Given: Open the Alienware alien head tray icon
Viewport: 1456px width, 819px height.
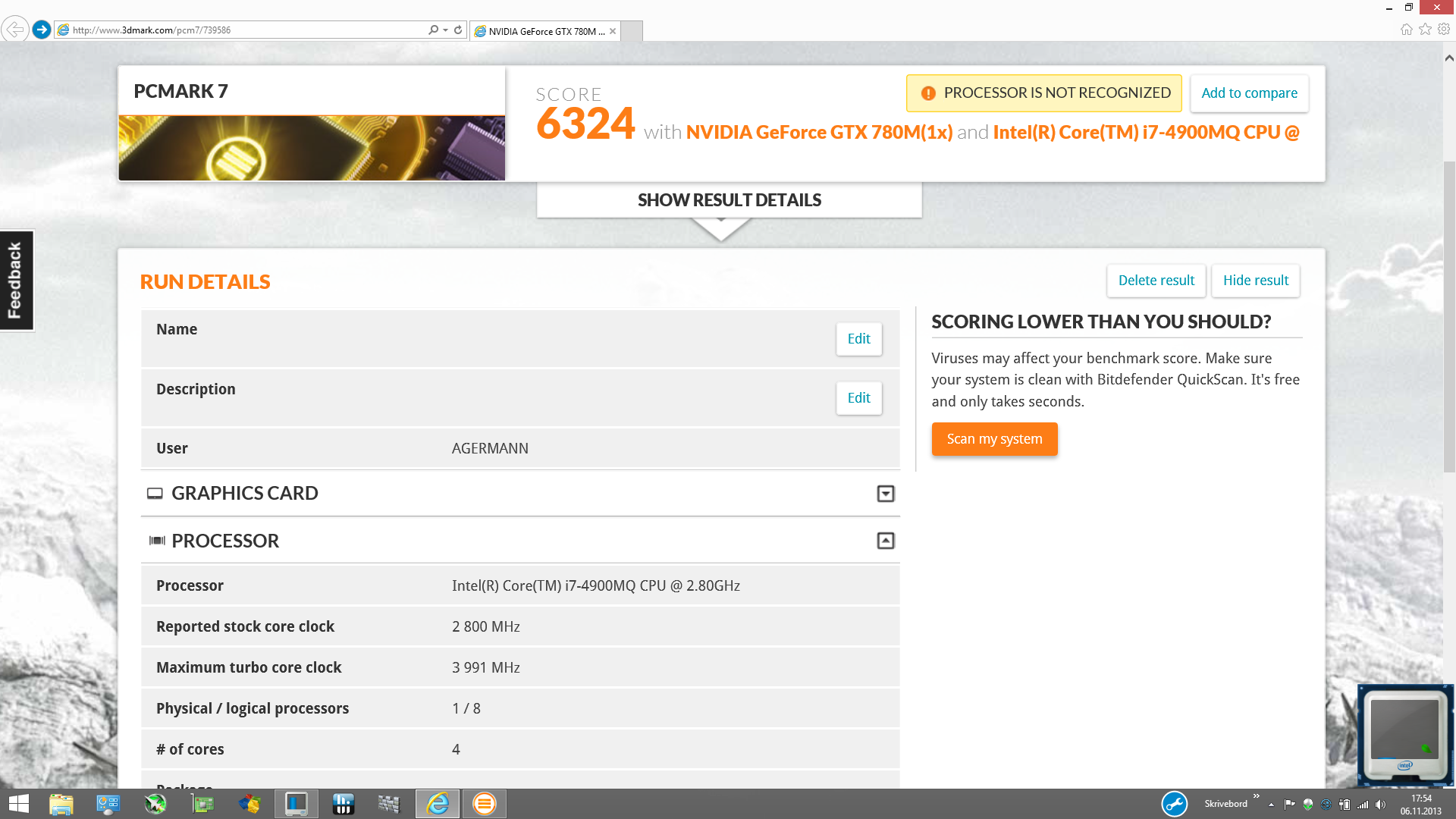Looking at the screenshot, I should click(x=1307, y=805).
